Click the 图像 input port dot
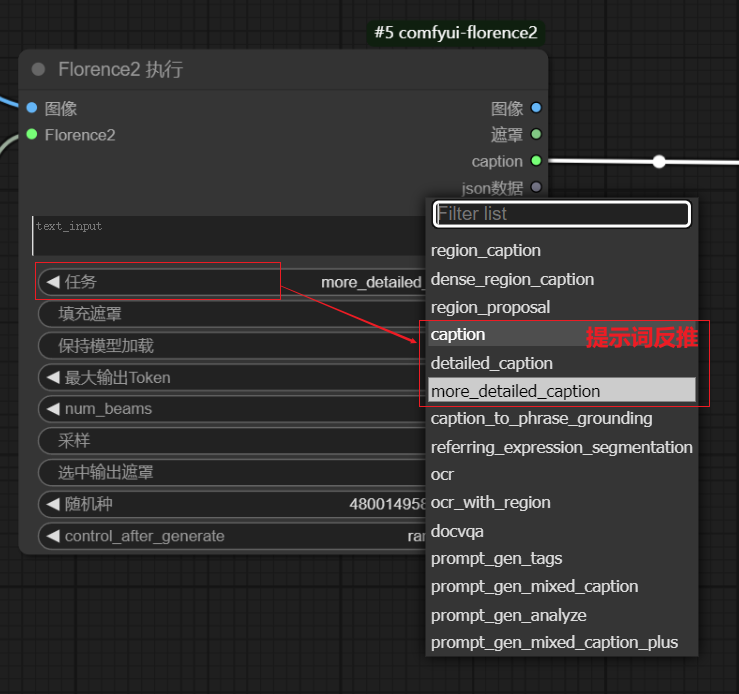 32,107
